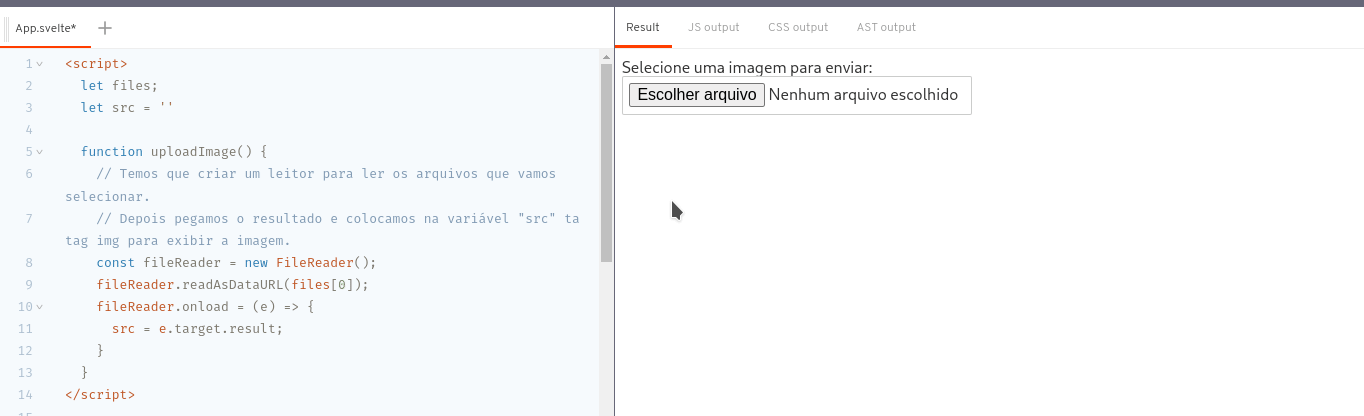The height and width of the screenshot is (416, 1364).
Task: Select the App.svelte* file tab
Action: (x=46, y=28)
